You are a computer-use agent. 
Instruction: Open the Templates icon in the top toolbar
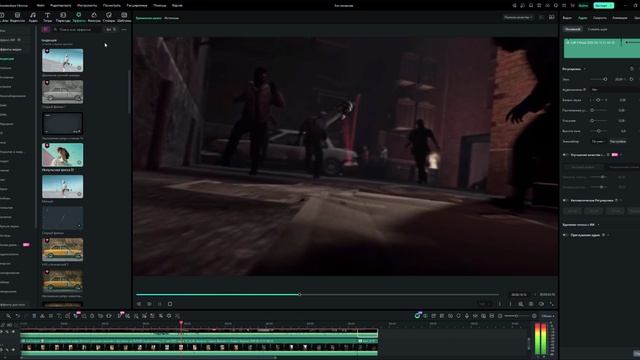pyautogui.click(x=124, y=17)
